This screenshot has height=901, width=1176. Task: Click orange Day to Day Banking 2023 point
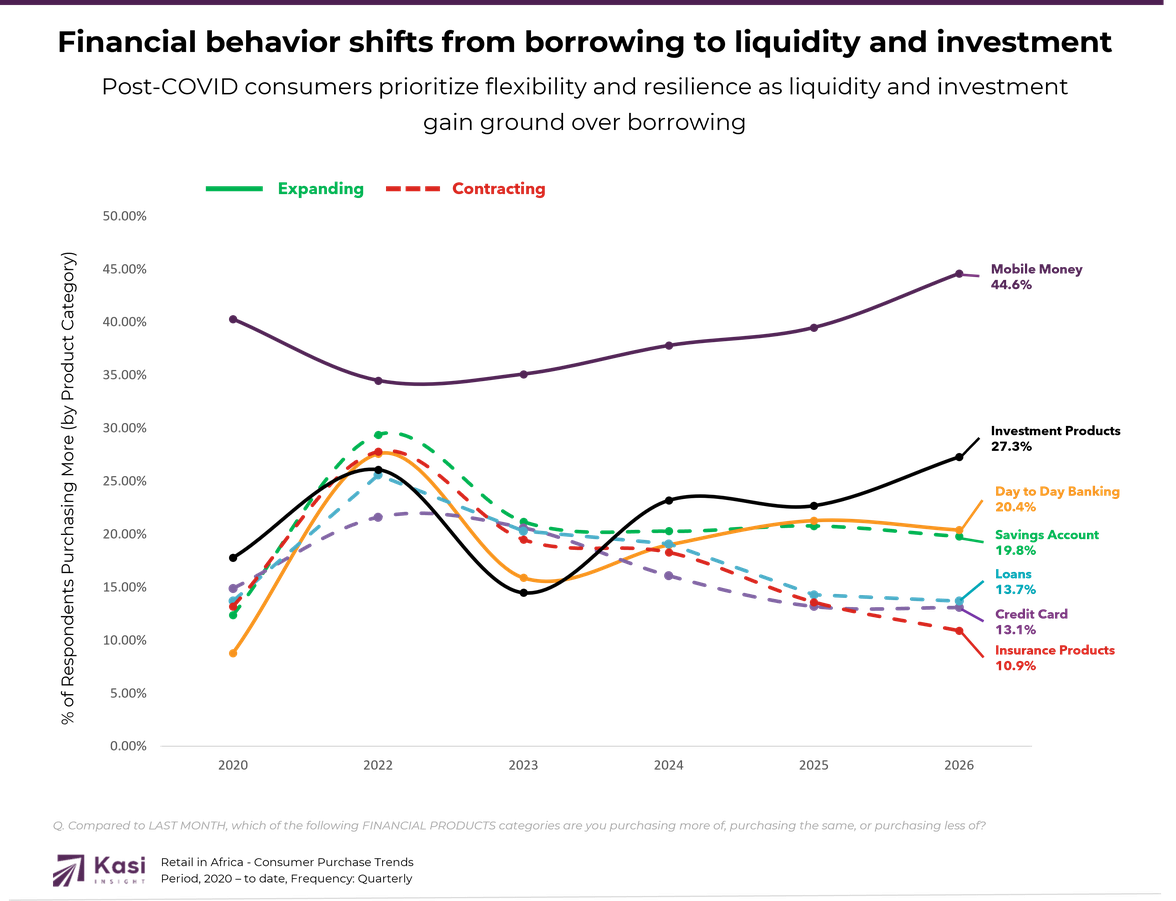tap(523, 577)
